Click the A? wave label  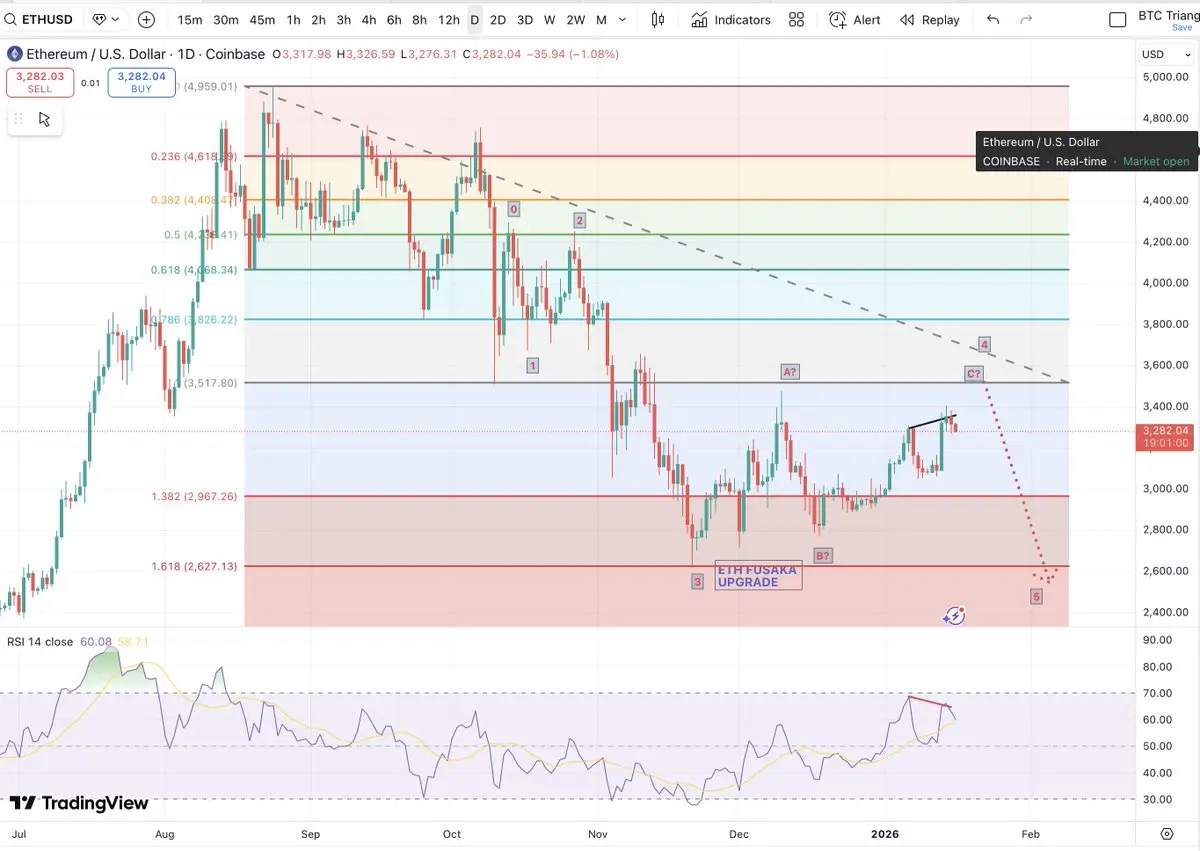(790, 372)
